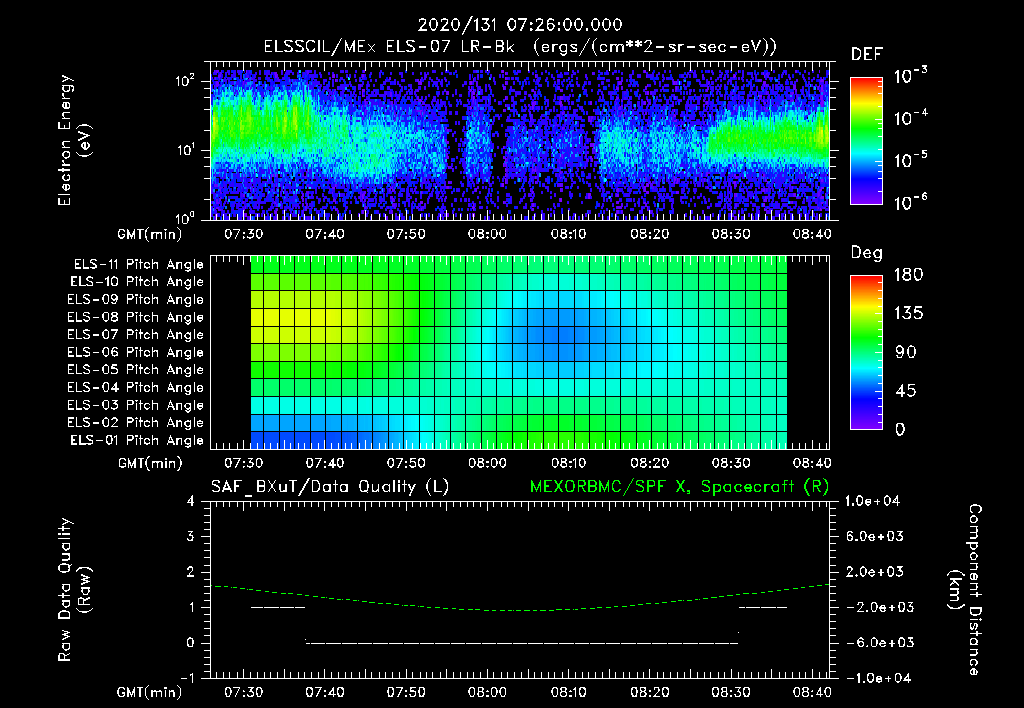Click GMT(min) label under electron energy spectrogram
This screenshot has height=708, width=1024.
150,234
